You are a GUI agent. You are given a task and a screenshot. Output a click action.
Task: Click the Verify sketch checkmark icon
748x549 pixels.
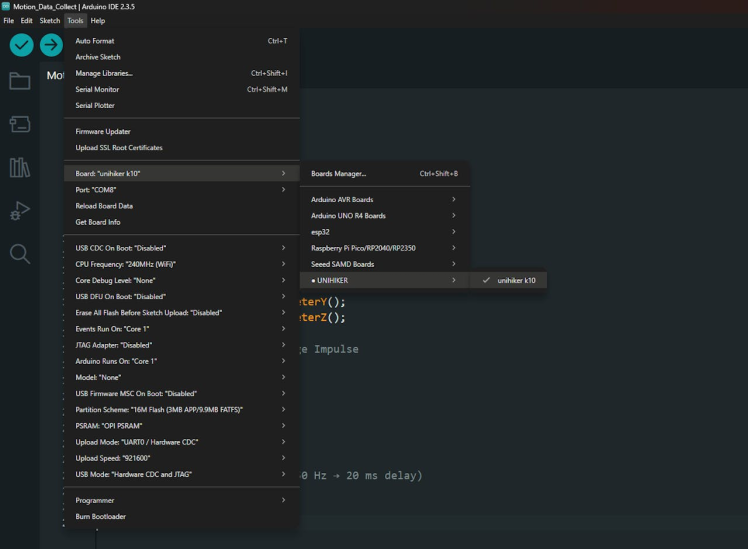(20, 45)
